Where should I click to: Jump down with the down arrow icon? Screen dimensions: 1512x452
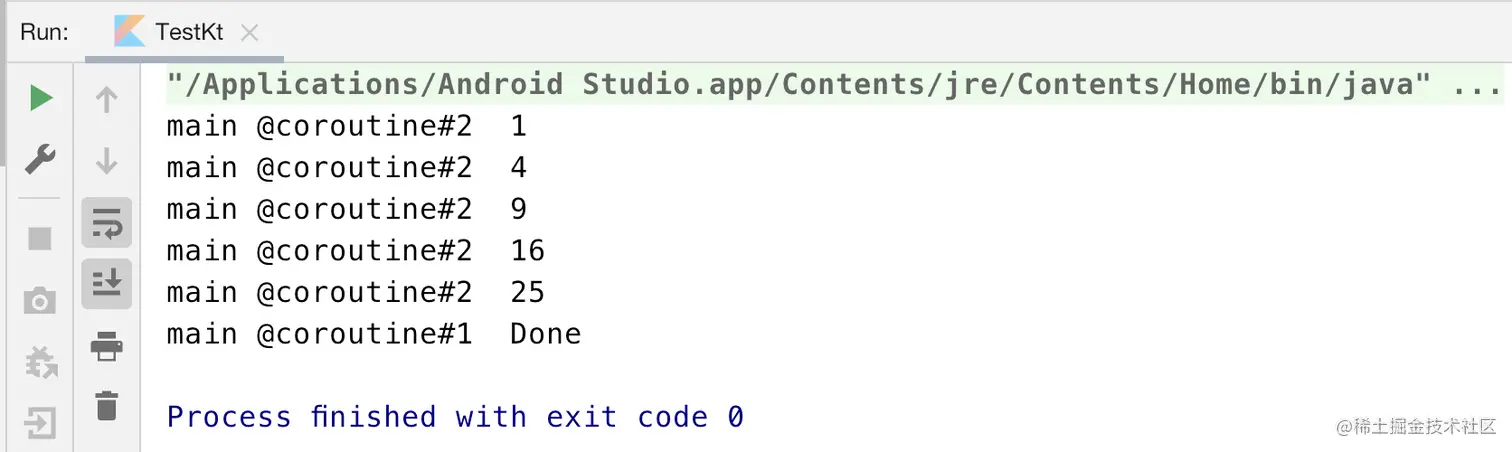pyautogui.click(x=106, y=160)
